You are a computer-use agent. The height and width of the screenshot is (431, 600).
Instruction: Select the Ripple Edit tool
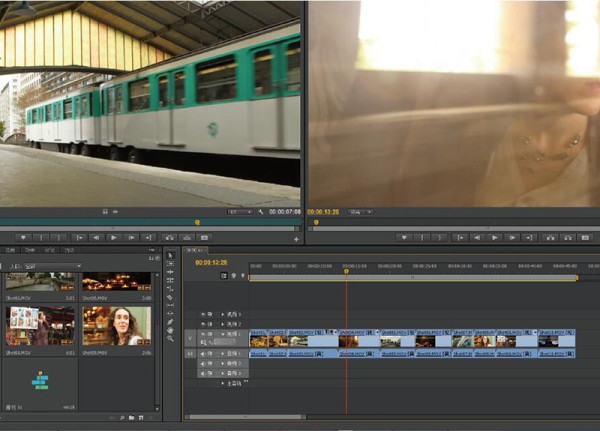(x=171, y=272)
